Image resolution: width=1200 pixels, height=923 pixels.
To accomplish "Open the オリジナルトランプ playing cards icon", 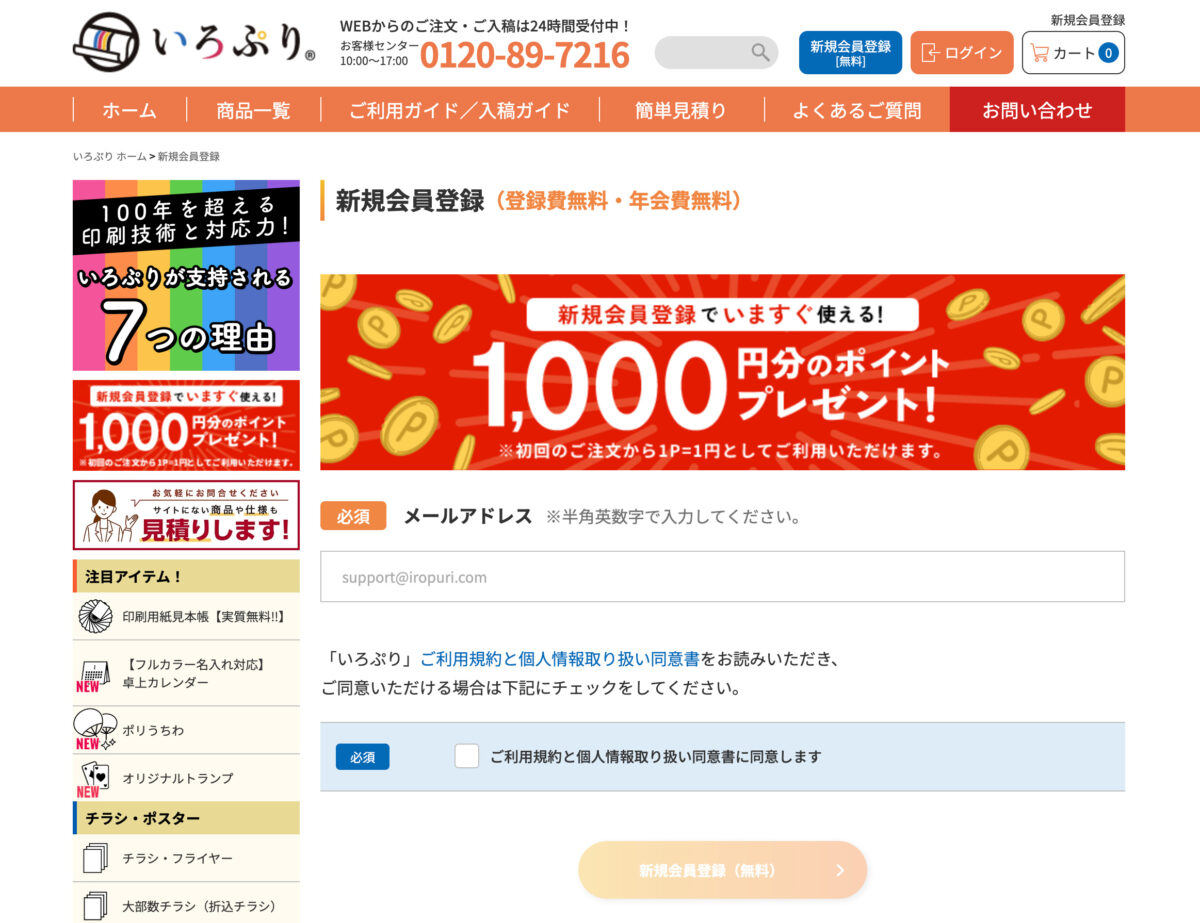I will pos(94,777).
